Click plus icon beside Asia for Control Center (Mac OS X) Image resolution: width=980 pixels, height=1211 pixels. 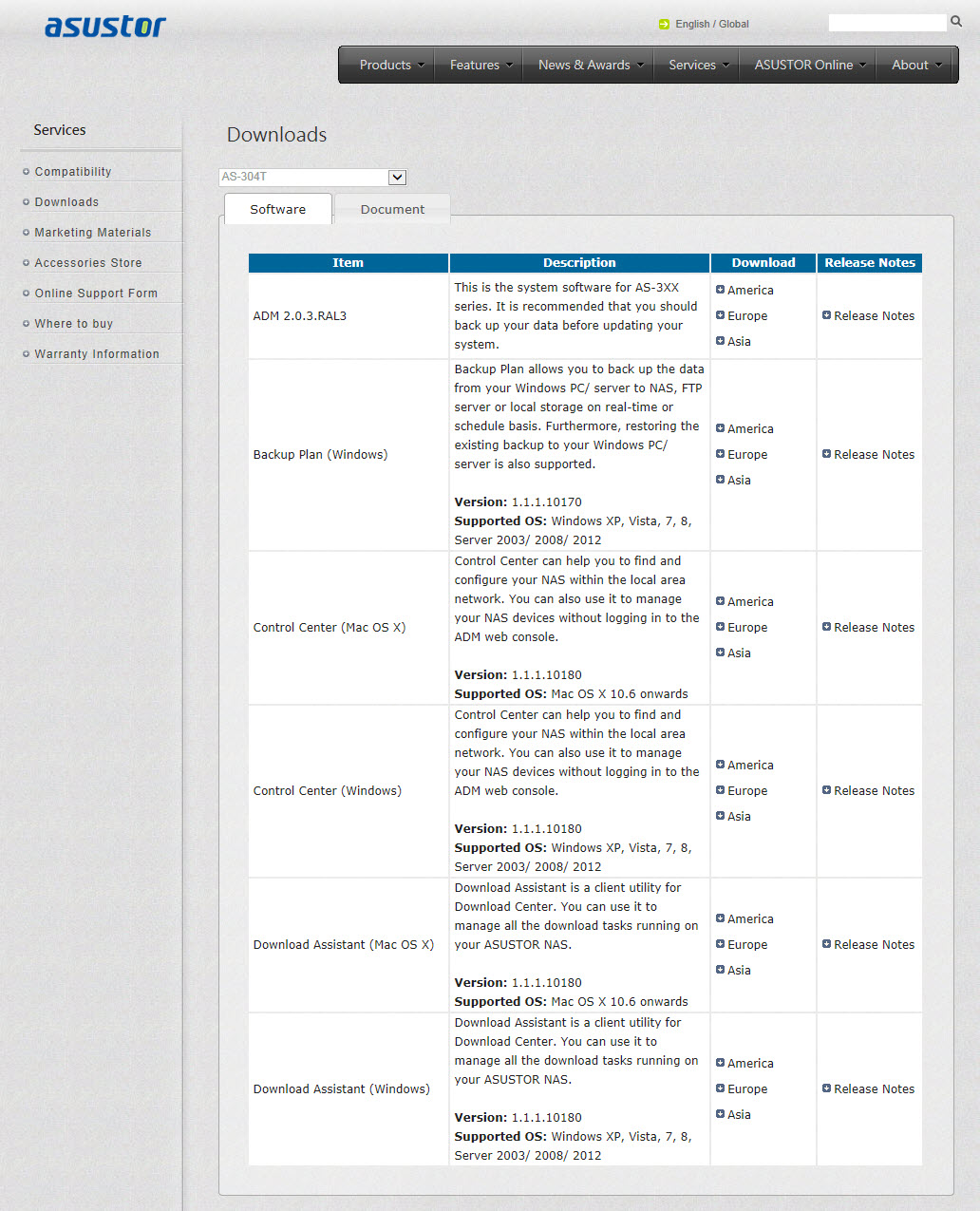point(720,653)
